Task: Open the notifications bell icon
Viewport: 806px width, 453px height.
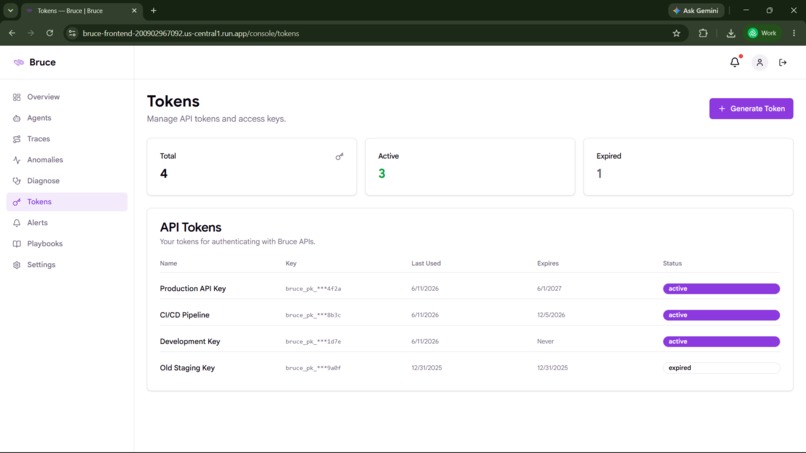Action: click(x=735, y=62)
